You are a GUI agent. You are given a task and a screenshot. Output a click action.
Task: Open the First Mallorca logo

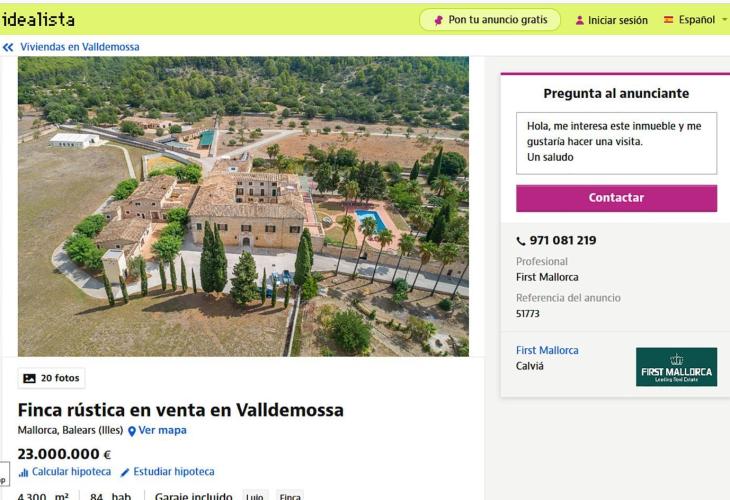(x=676, y=367)
